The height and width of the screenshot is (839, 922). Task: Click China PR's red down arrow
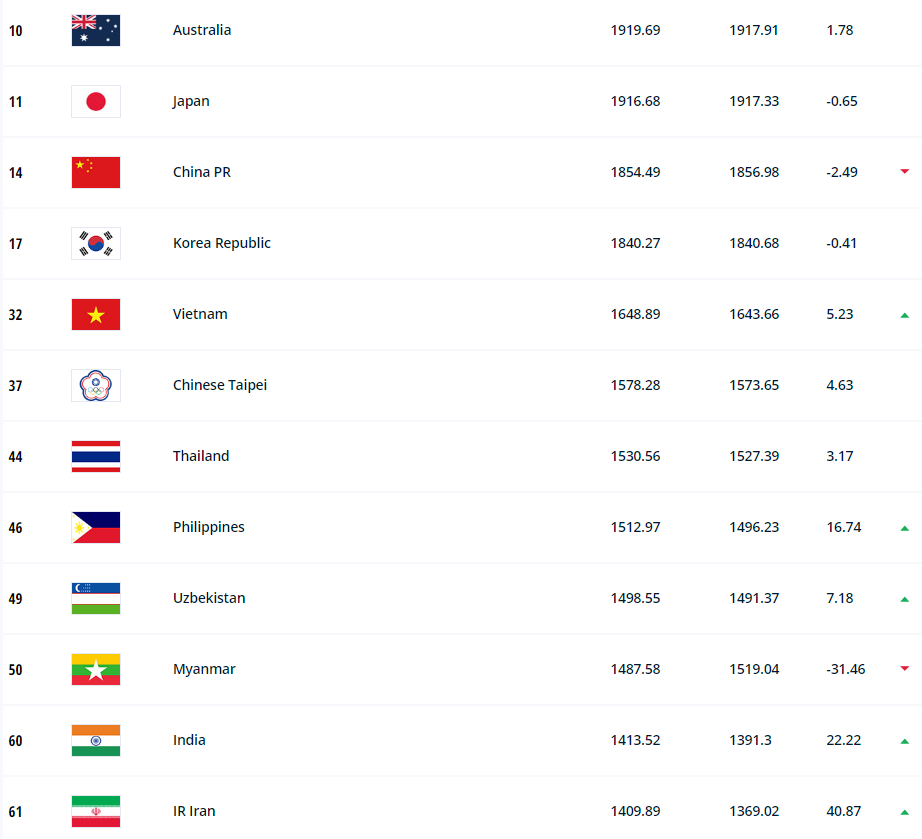click(x=904, y=172)
